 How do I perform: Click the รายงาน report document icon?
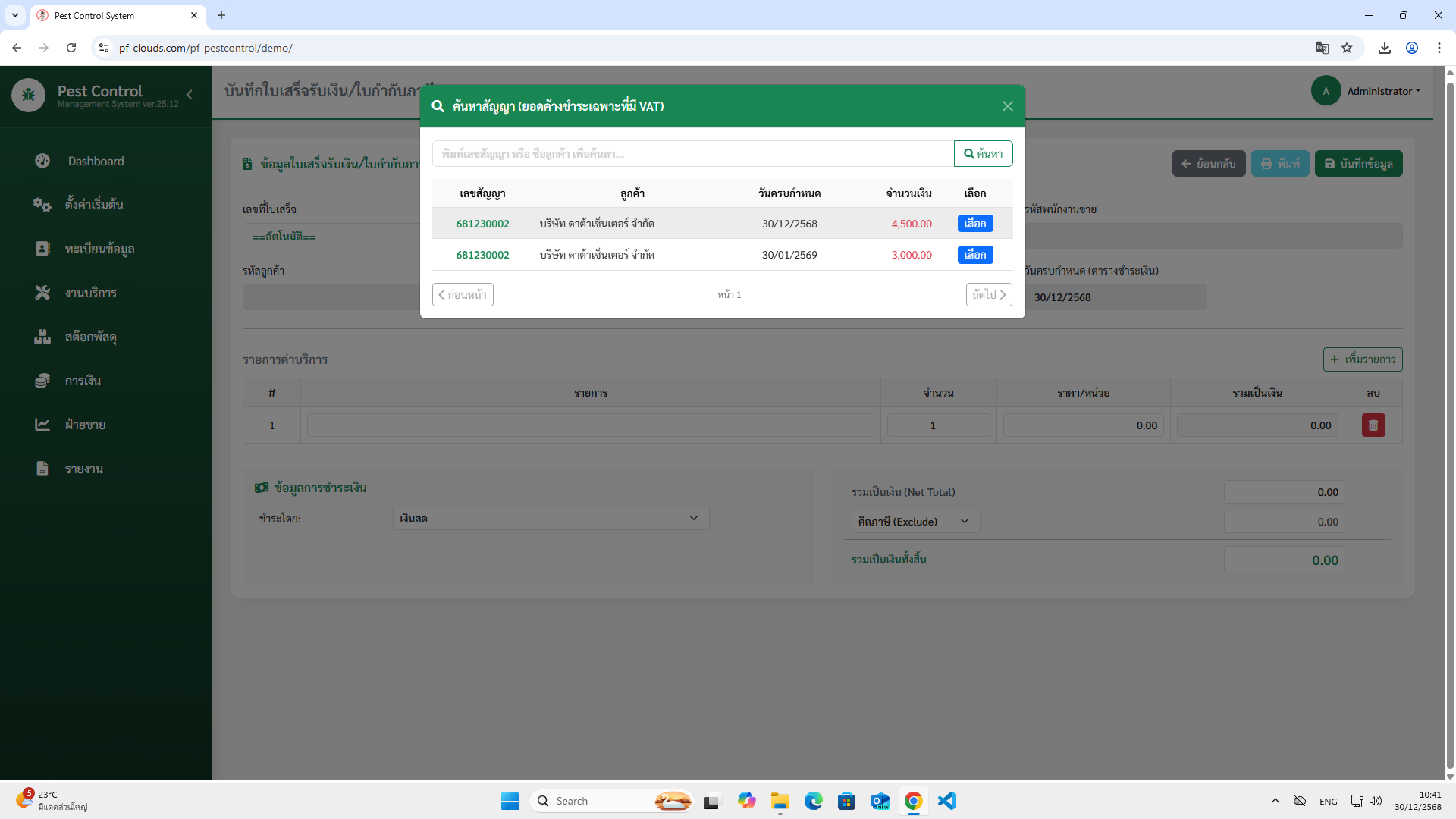tap(42, 469)
